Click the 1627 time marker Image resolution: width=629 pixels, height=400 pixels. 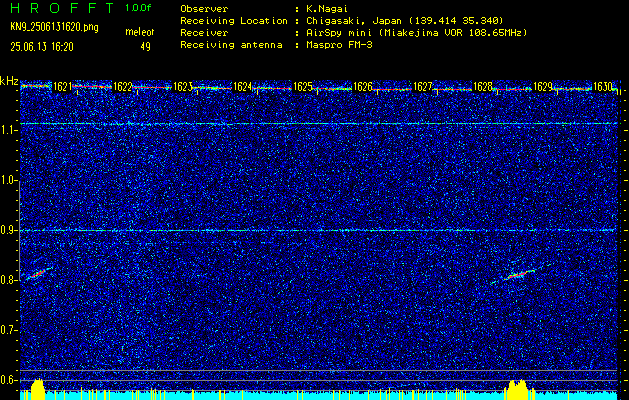(422, 87)
